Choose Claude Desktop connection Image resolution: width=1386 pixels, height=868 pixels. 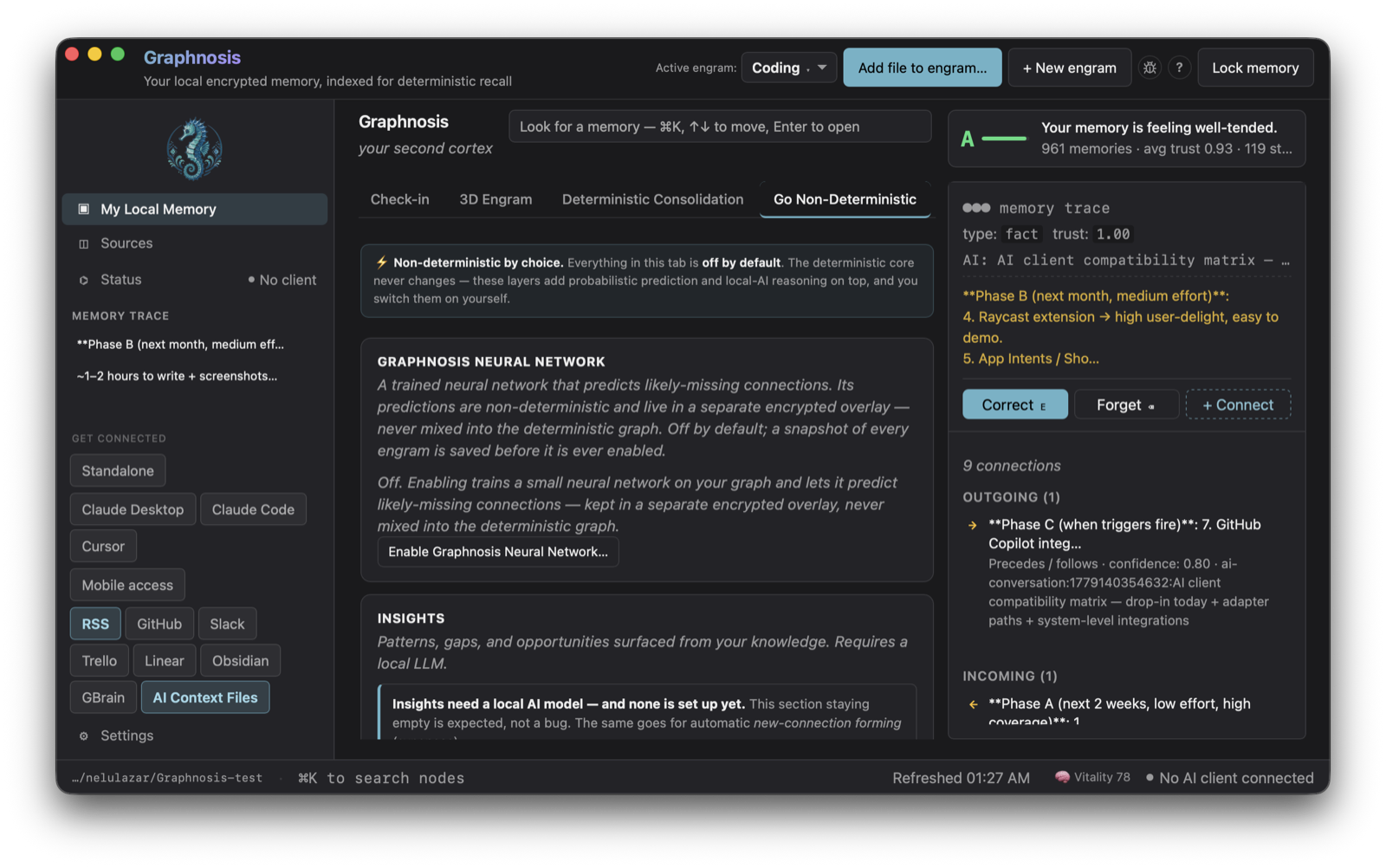(133, 509)
